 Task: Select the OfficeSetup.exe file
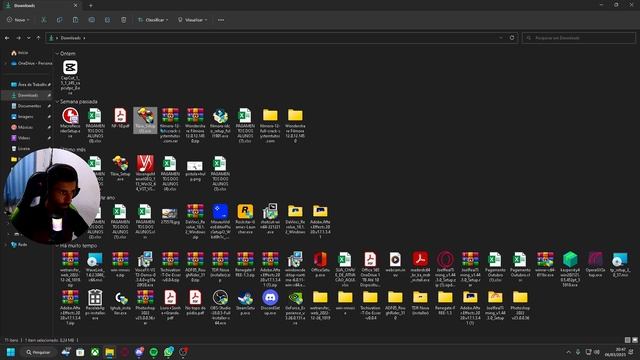click(320, 264)
